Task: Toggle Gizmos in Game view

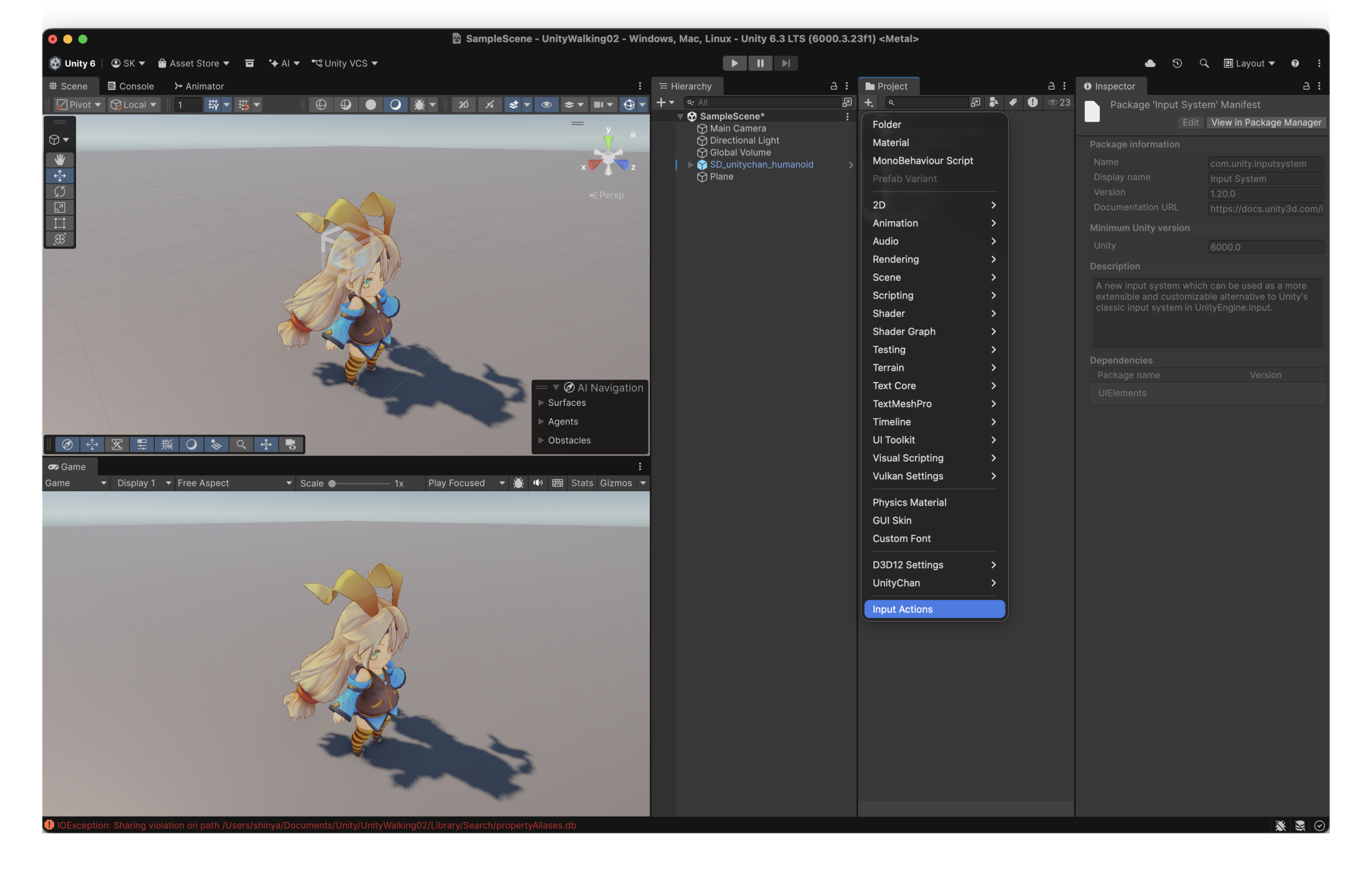Action: [x=616, y=483]
